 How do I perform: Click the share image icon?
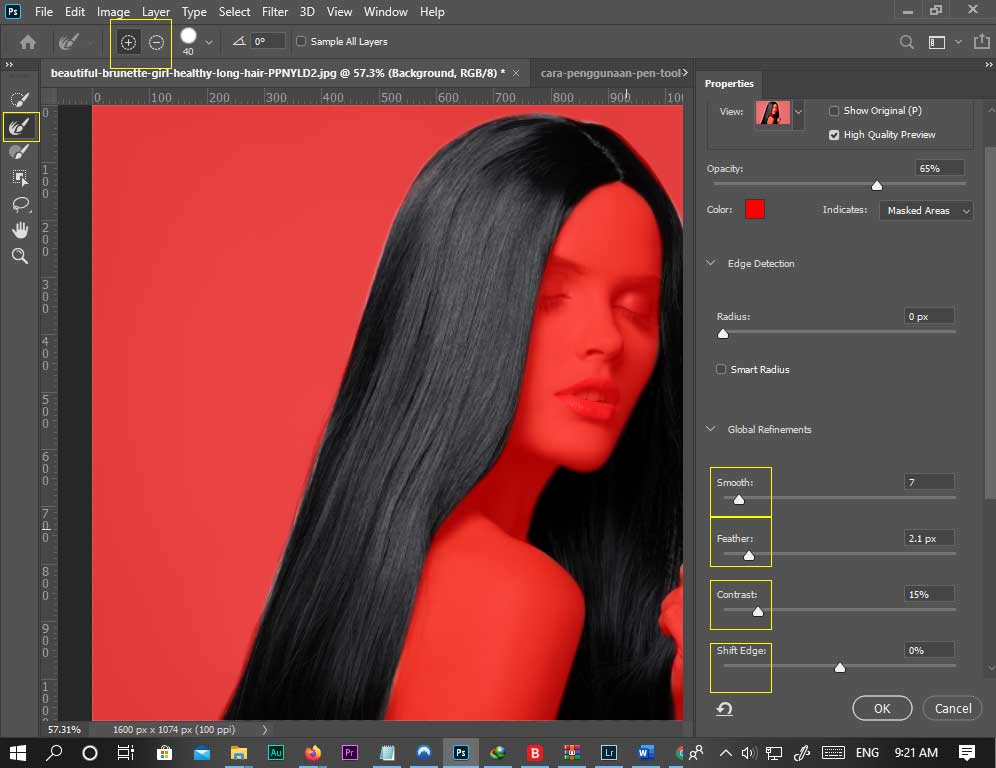pos(981,41)
